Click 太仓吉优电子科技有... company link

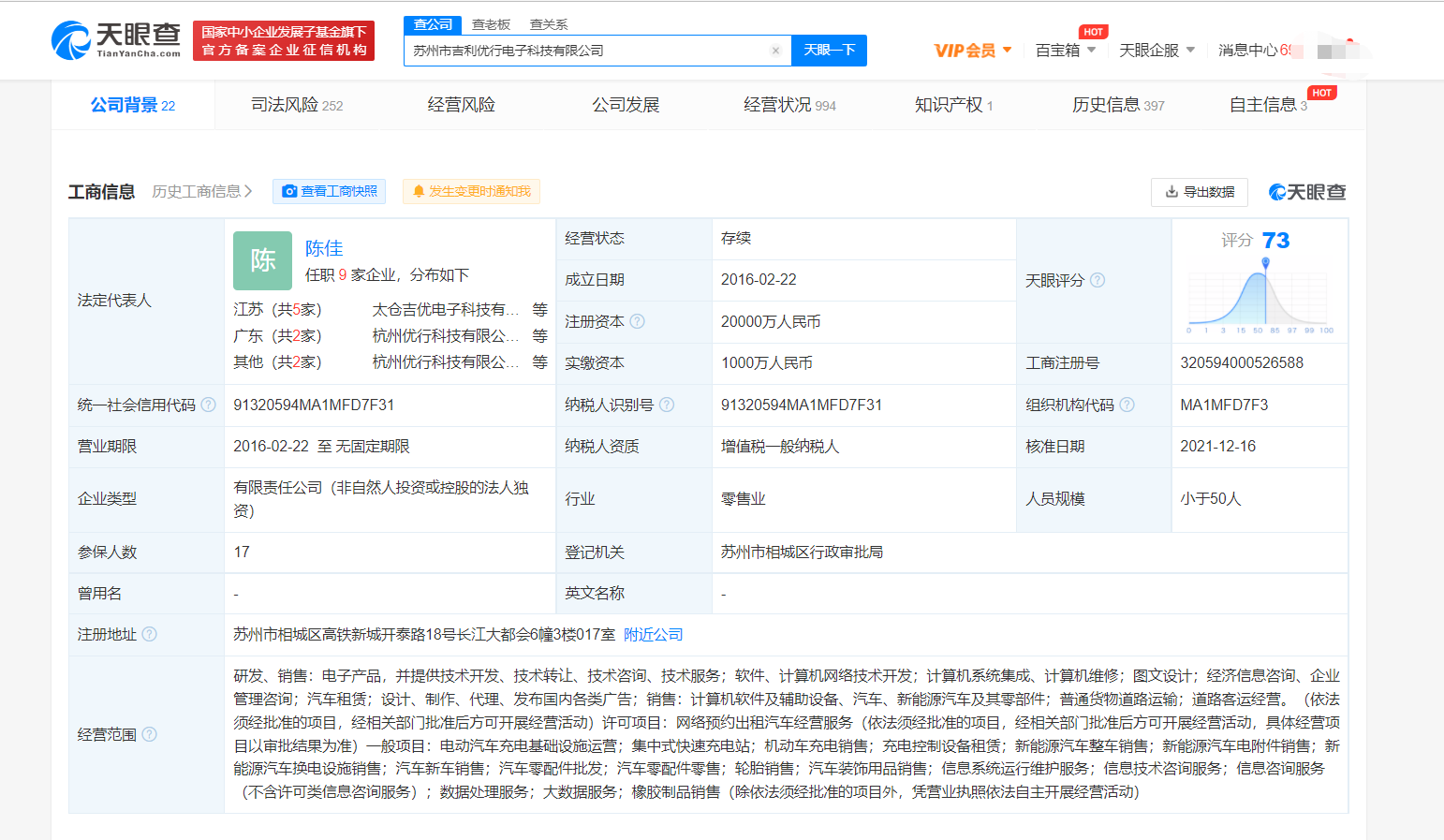click(x=446, y=310)
